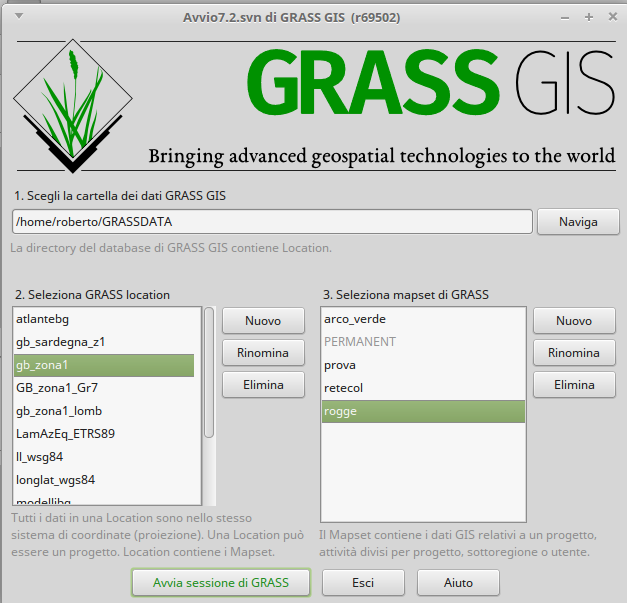Screen dimensions: 627x603
Task: Select the gb_sardegna_z1 location
Action: [x=104, y=342]
